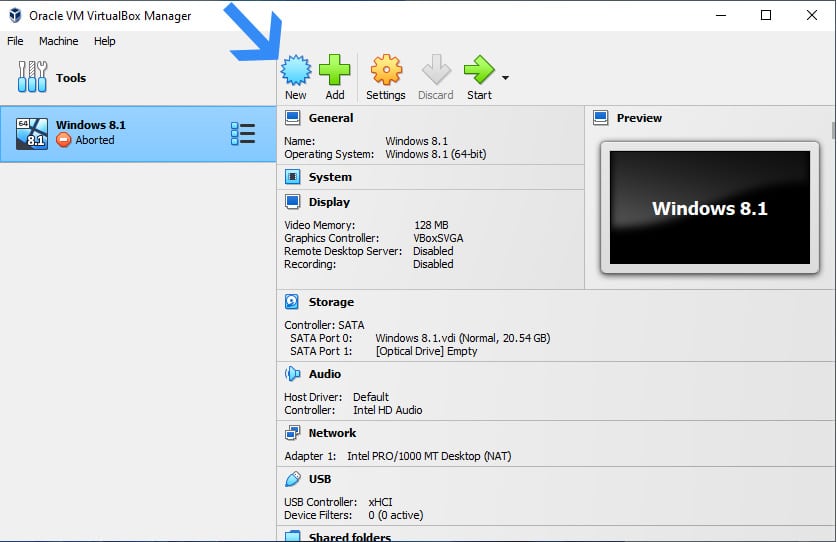Click the Preview panel heading
This screenshot has height=542, width=837.
pyautogui.click(x=639, y=118)
